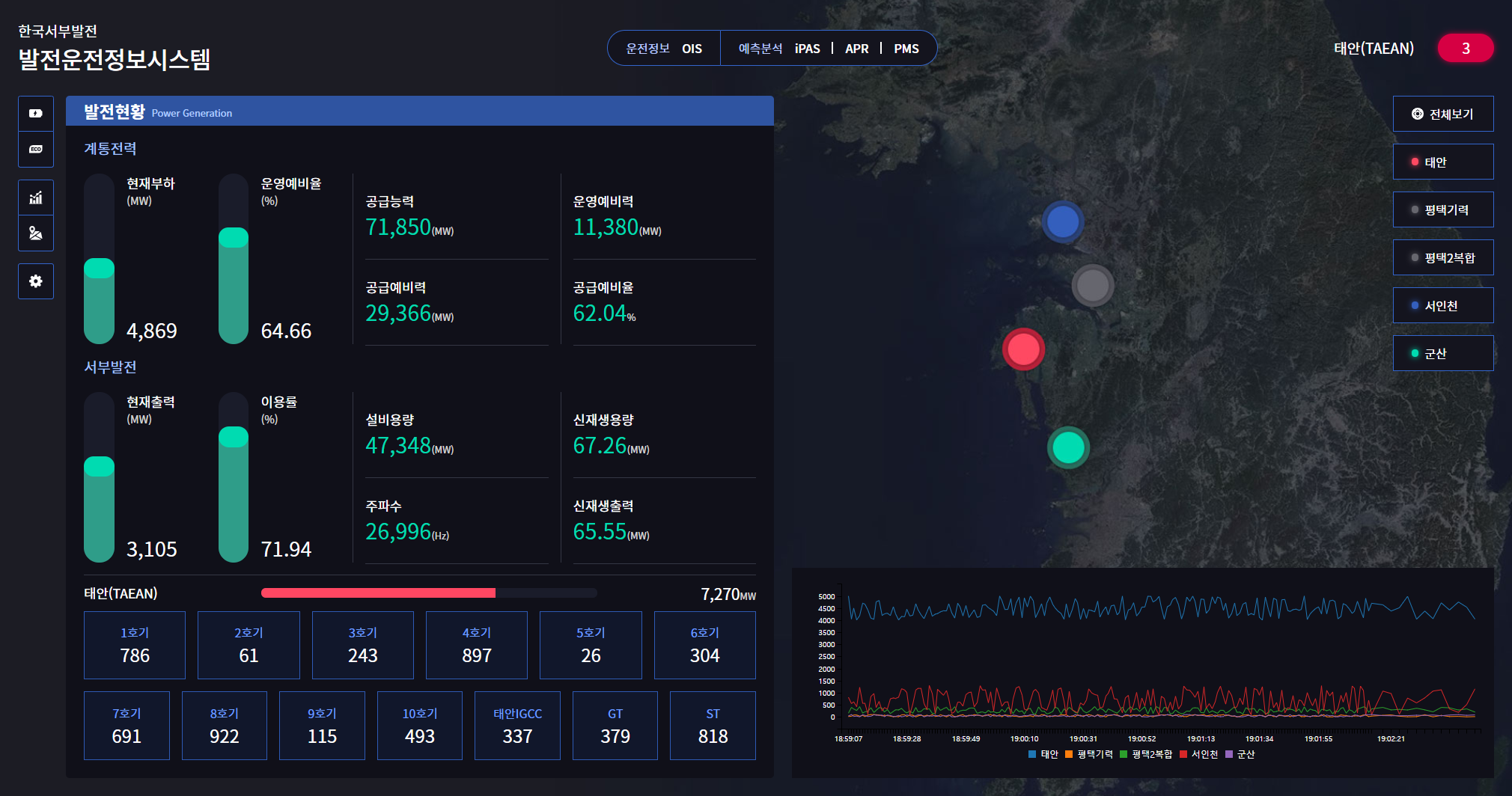This screenshot has width=1512, height=796.
Task: Open the iPAS menu item
Action: (807, 49)
